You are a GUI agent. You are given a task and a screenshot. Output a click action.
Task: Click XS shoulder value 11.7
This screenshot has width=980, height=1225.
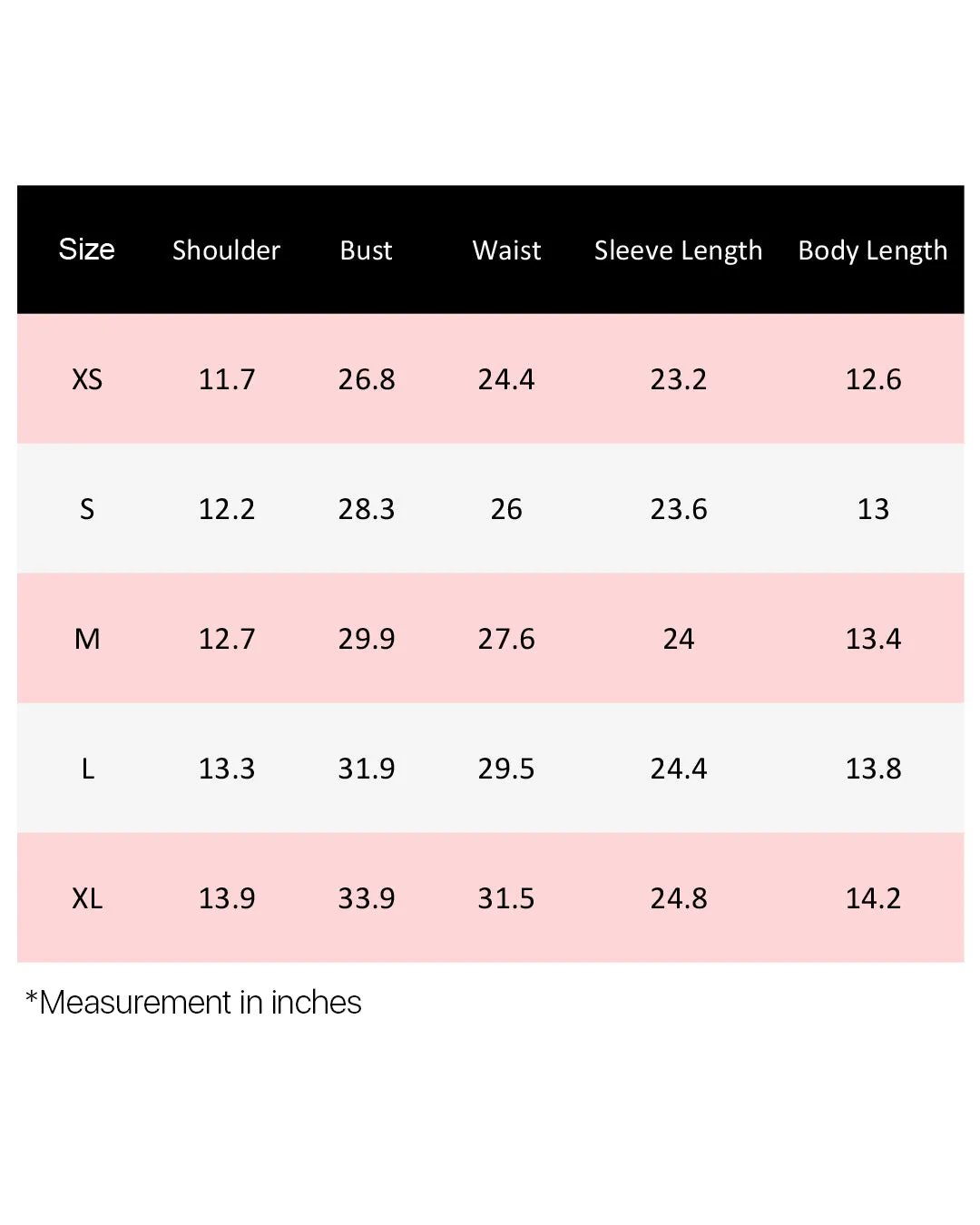[x=227, y=379]
